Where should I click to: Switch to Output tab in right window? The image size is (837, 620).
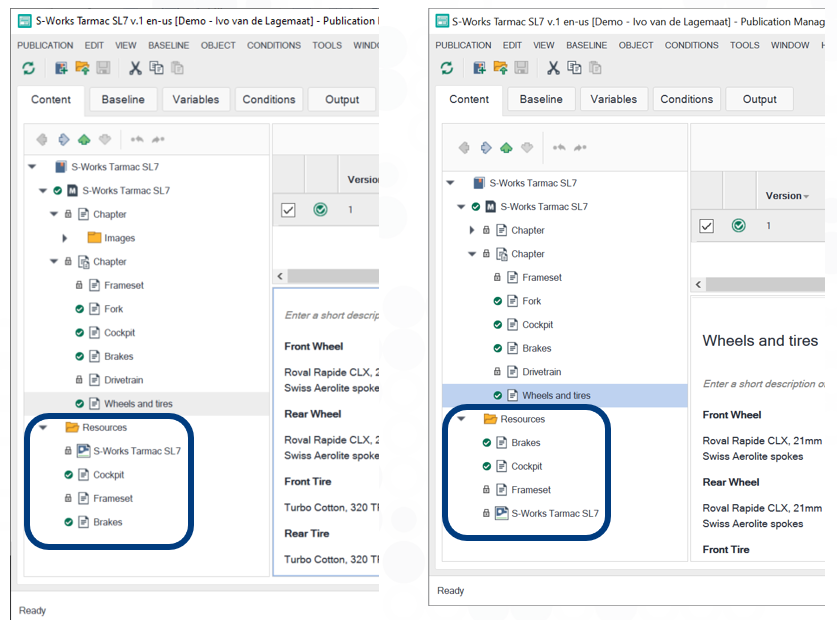(x=760, y=99)
